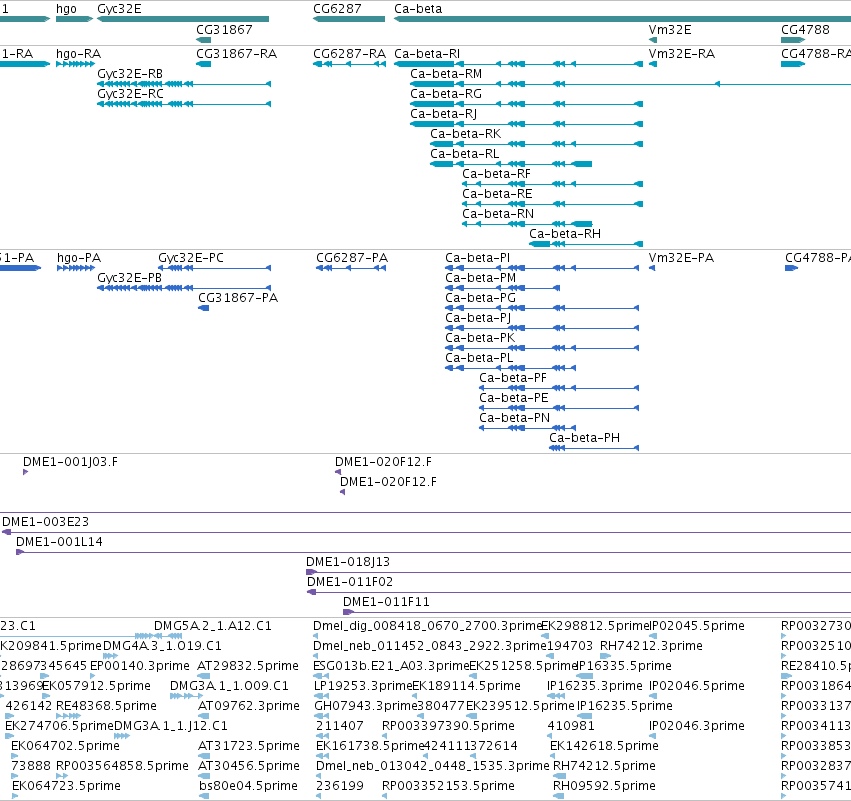Select the AT29832.5prime EST
This screenshot has width=851, height=801.
coord(248,666)
